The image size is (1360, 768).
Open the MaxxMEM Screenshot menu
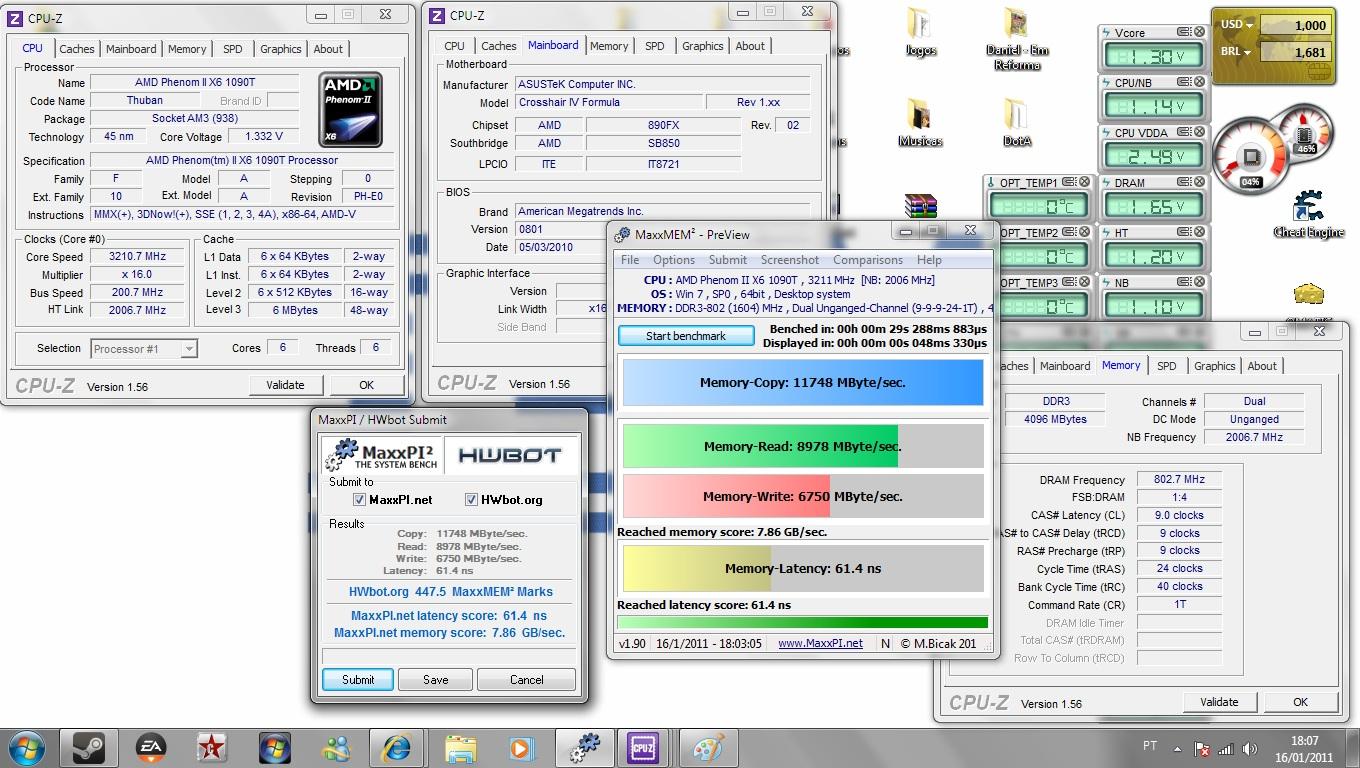790,260
